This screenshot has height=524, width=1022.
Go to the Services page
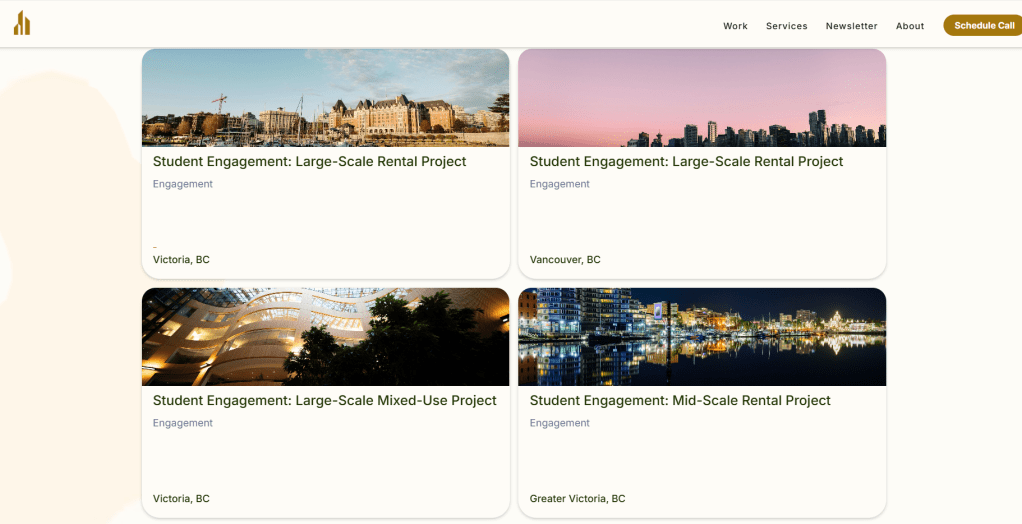786,26
